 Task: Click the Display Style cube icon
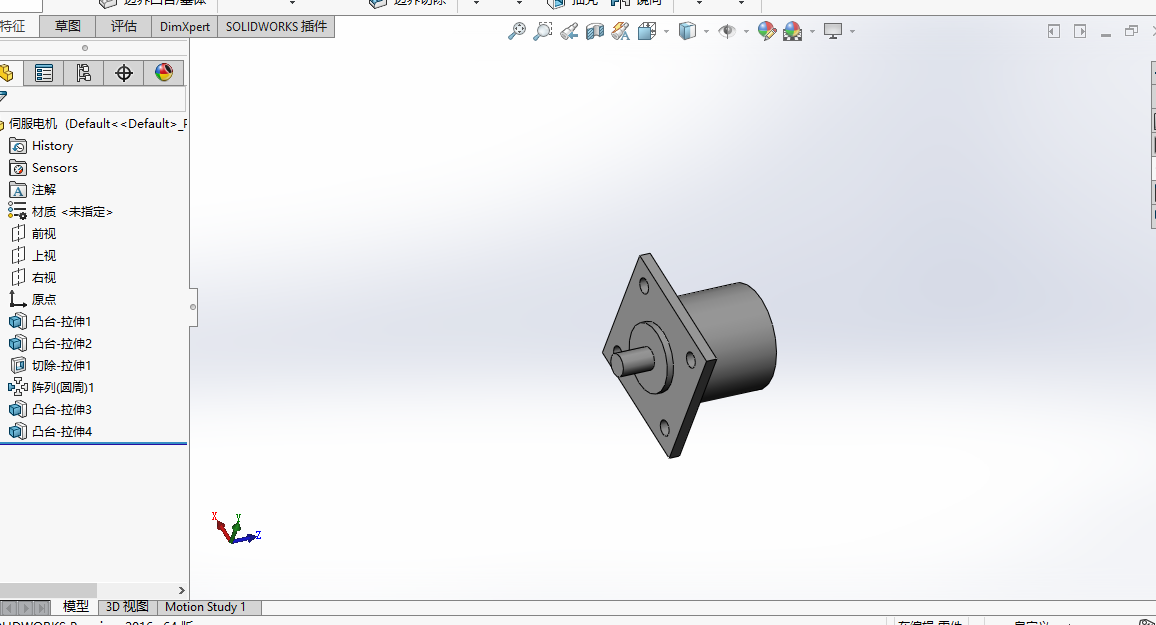(687, 31)
